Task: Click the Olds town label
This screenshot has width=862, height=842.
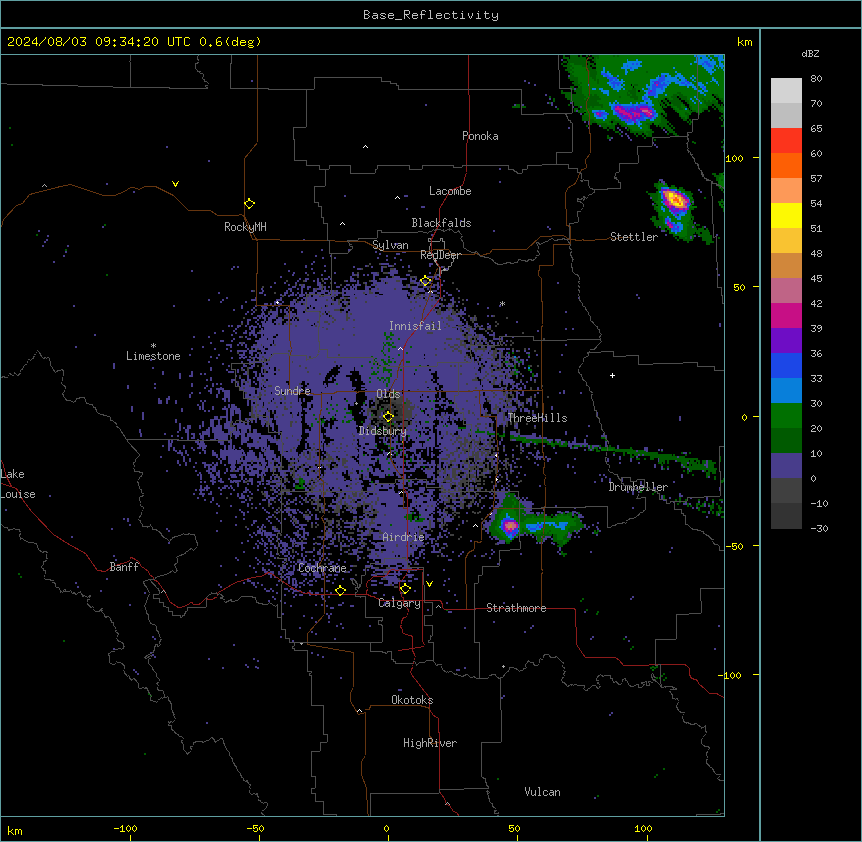Action: 388,394
